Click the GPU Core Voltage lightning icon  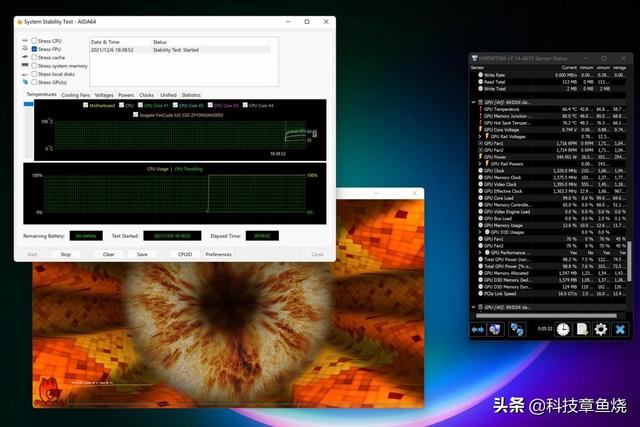(480, 130)
